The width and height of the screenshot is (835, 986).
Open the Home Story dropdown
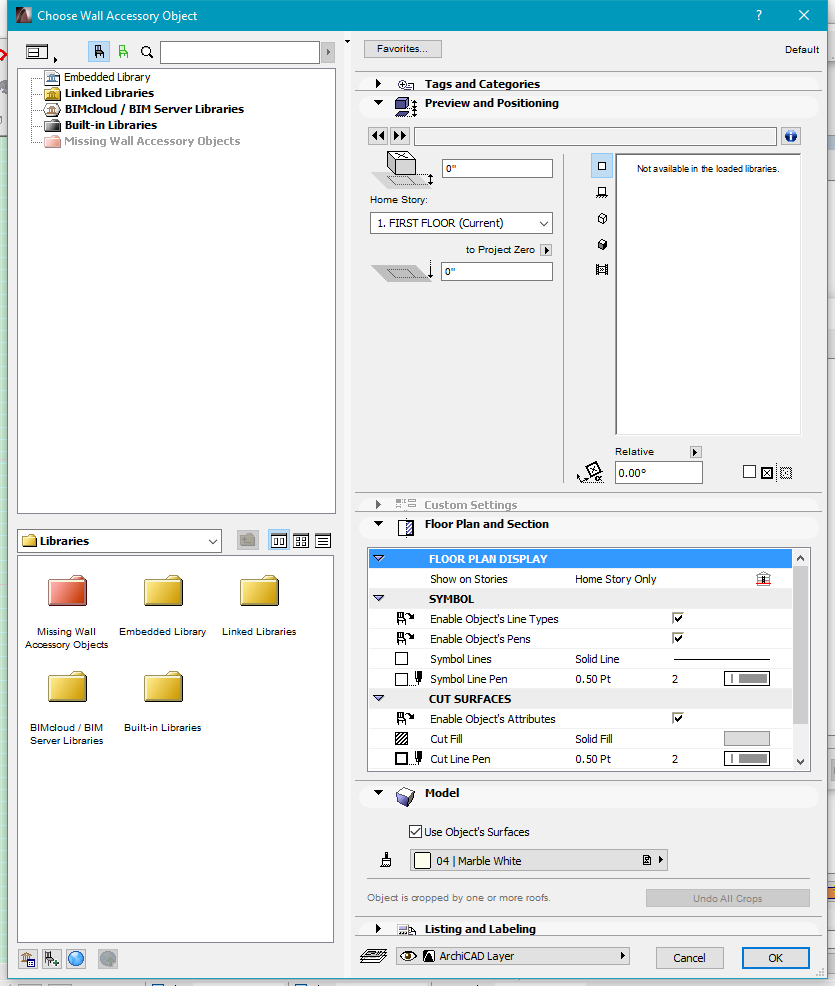click(462, 223)
